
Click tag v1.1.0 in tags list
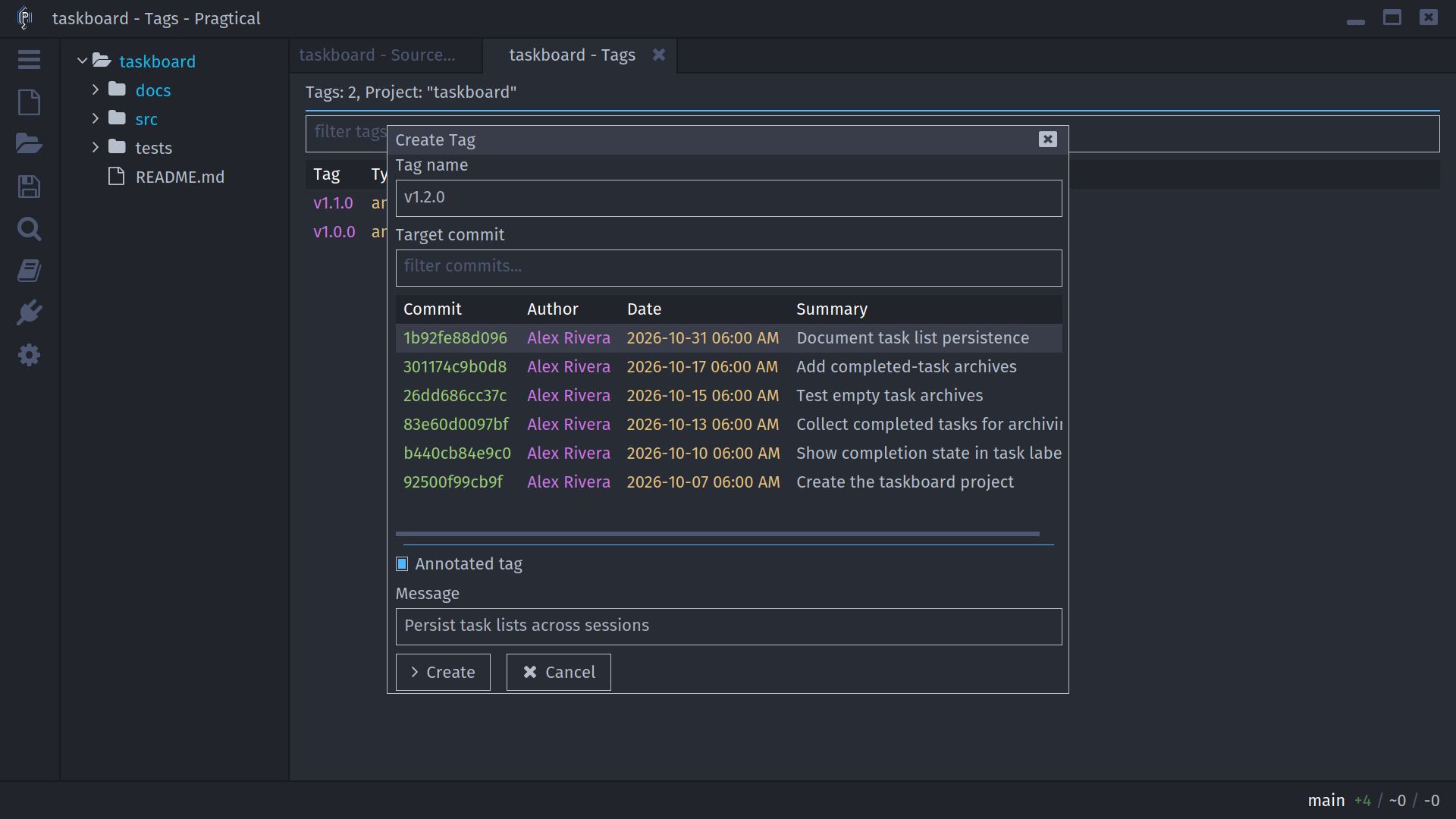tap(333, 203)
